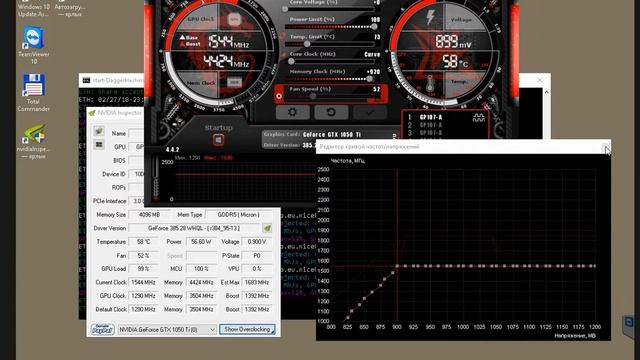This screenshot has width=640, height=360.
Task: Click the Fan Speed slider handle
Action: [x=313, y=96]
